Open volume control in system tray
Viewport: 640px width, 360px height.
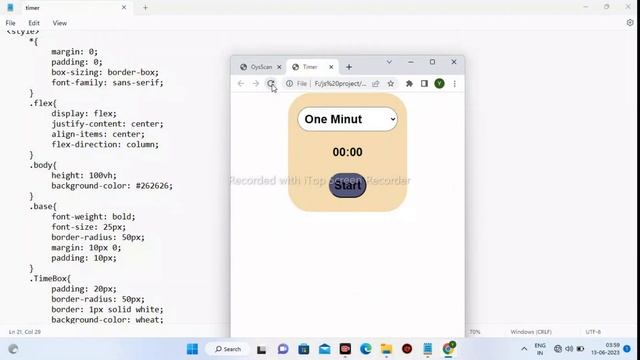click(569, 349)
